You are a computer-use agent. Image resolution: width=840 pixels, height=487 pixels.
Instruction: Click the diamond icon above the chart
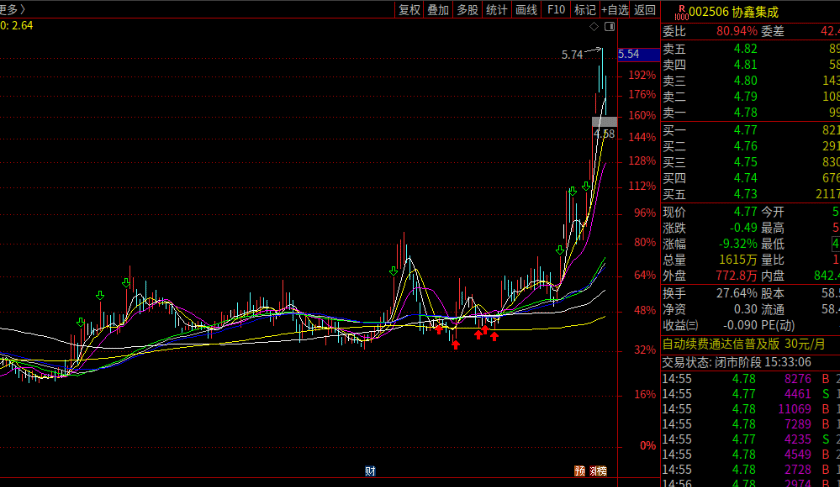(x=594, y=26)
